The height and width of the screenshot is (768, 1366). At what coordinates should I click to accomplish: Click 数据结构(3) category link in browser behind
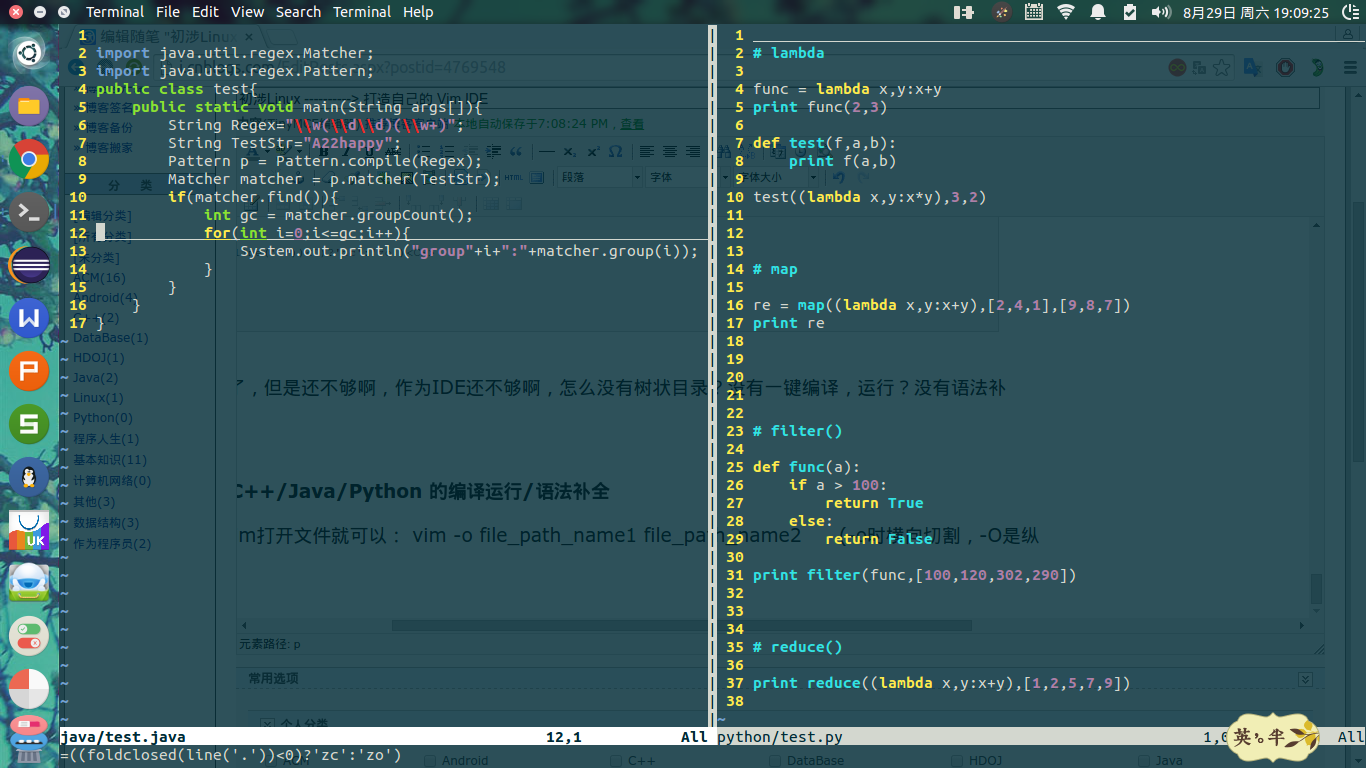[106, 523]
